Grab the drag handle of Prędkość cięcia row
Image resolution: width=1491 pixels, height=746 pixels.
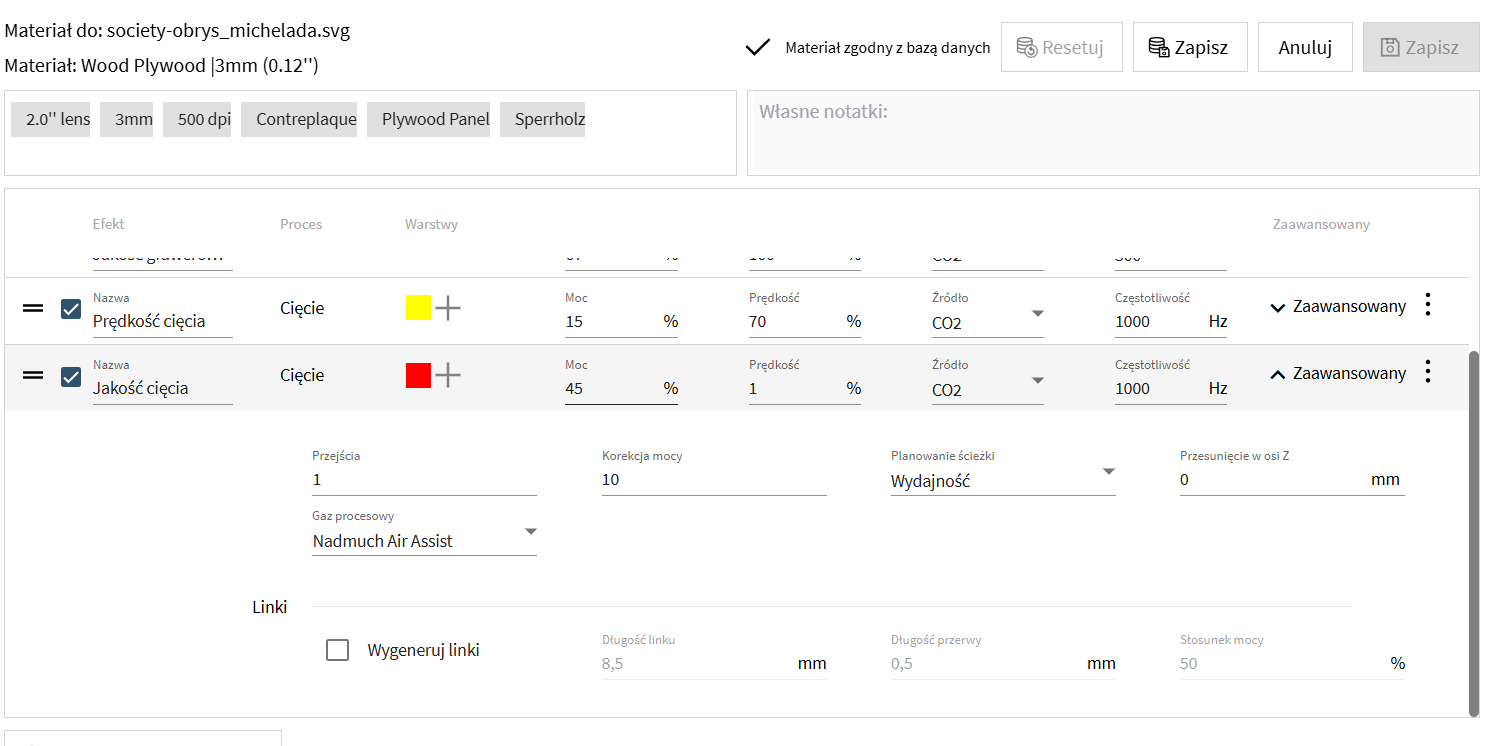coord(33,309)
